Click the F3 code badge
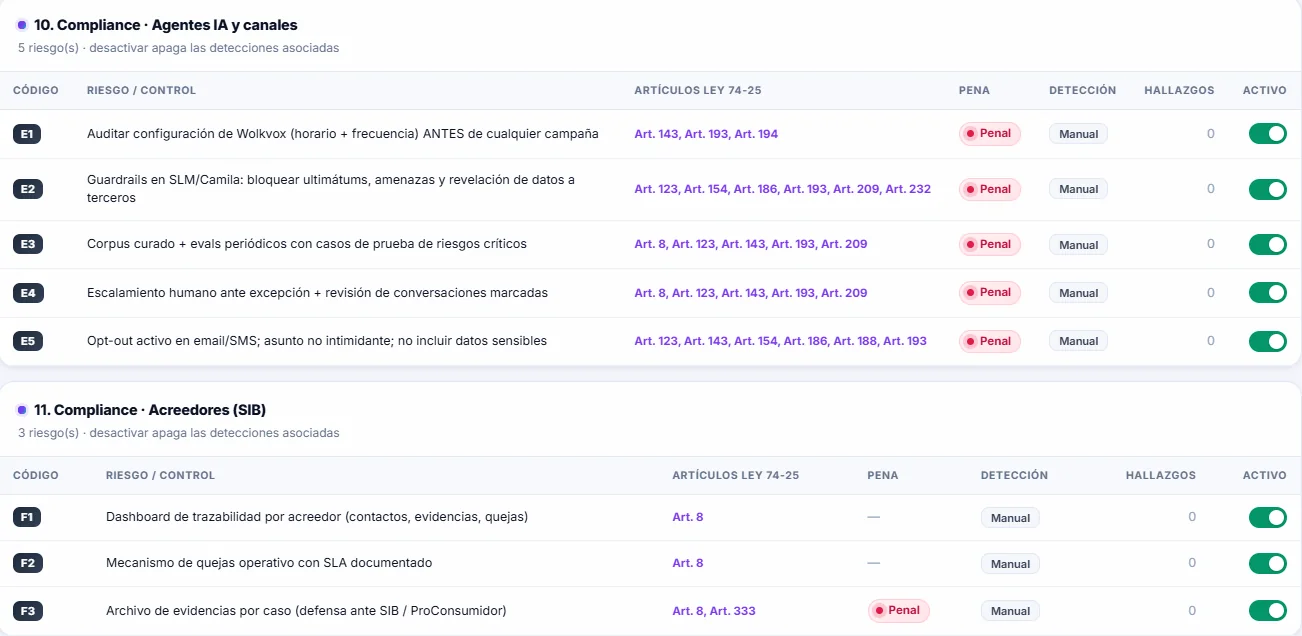The height and width of the screenshot is (636, 1302). [27, 610]
